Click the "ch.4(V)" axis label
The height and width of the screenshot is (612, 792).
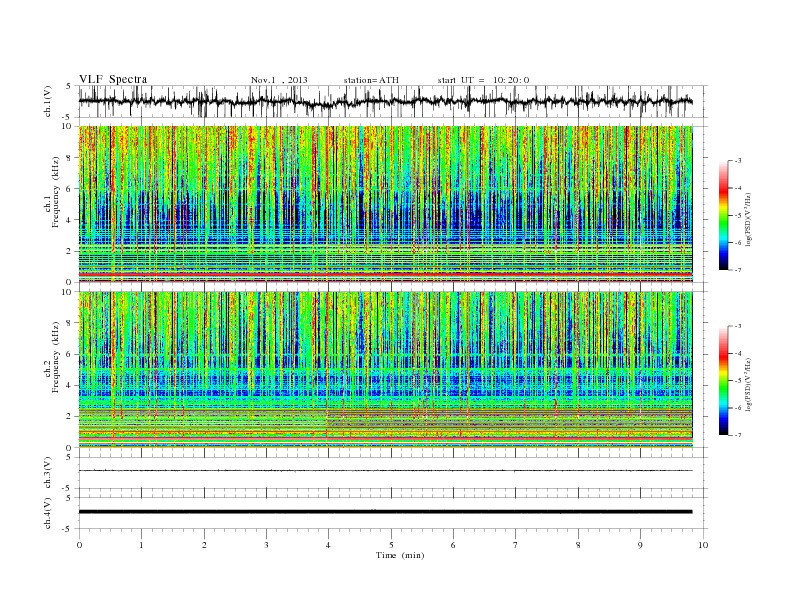tap(47, 513)
